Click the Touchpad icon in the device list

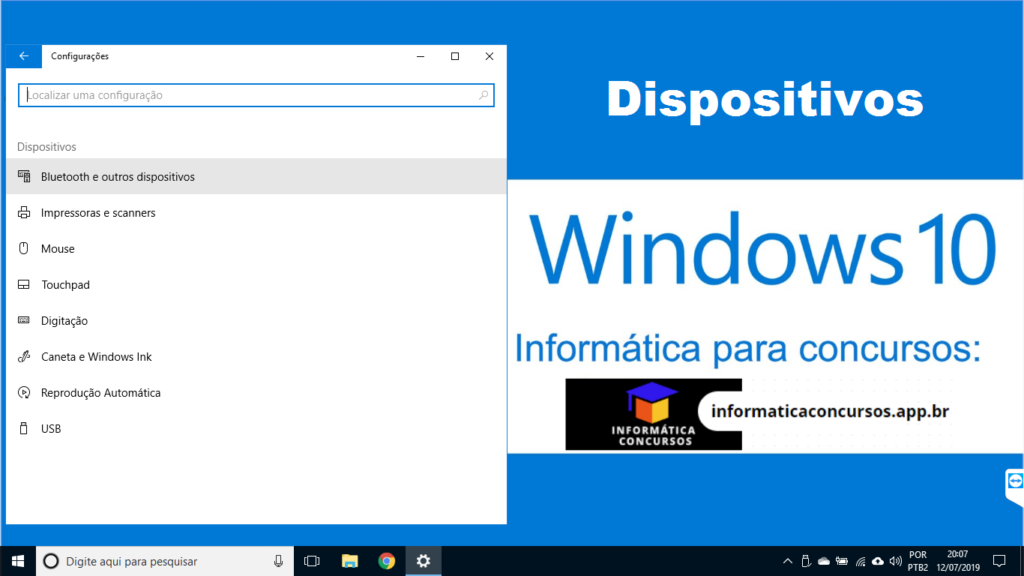point(24,285)
